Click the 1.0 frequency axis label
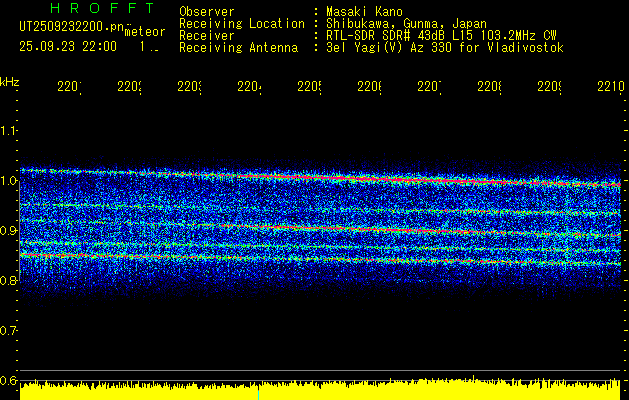Screen dimensions: 629x400 9,181
